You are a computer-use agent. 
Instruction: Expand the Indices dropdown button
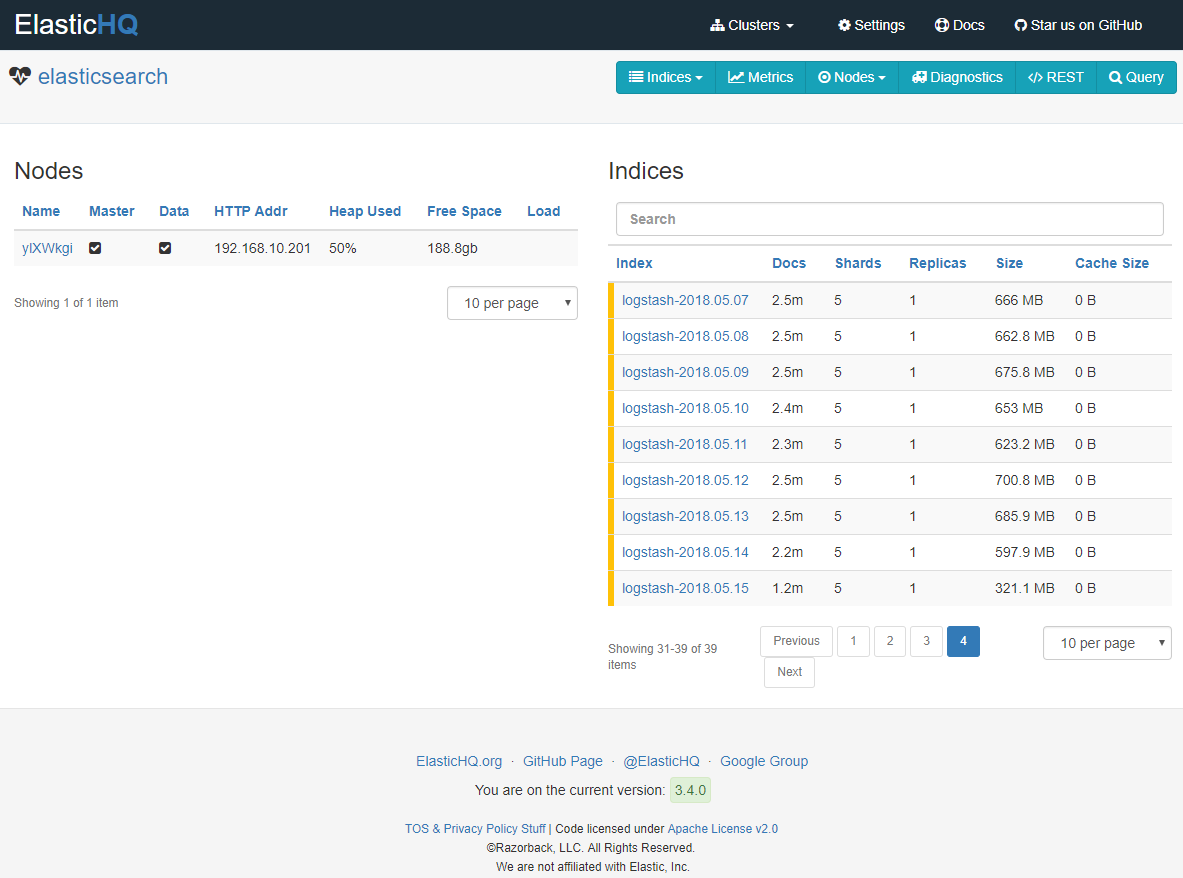click(665, 78)
